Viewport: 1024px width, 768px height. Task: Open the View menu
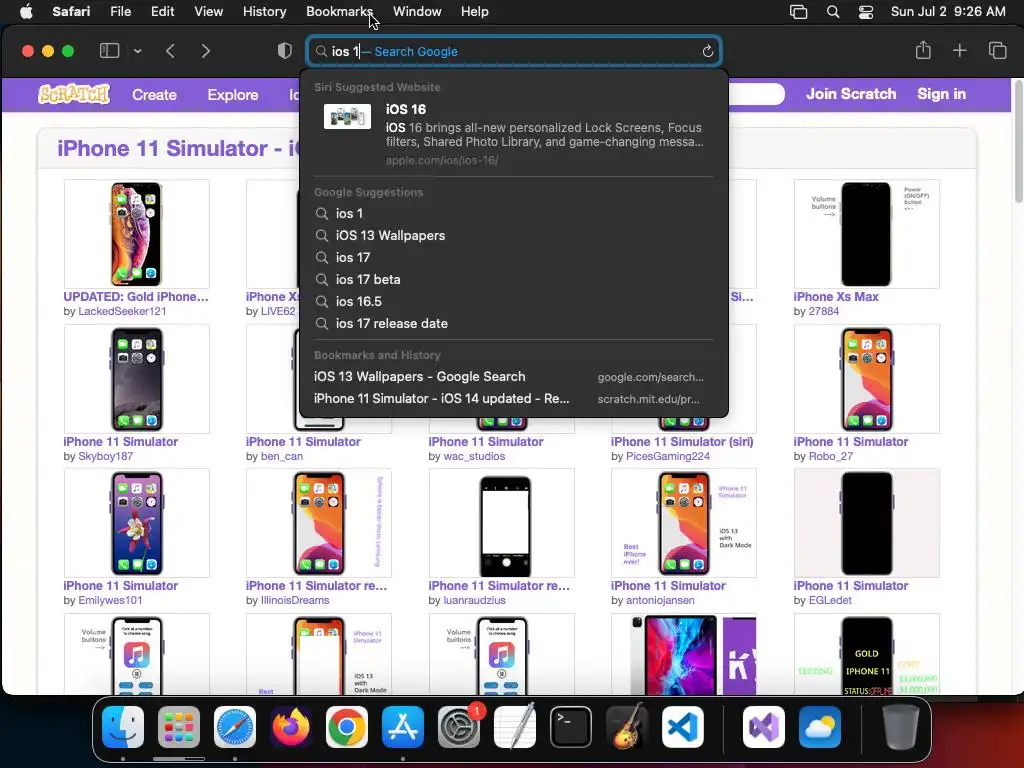tap(208, 12)
